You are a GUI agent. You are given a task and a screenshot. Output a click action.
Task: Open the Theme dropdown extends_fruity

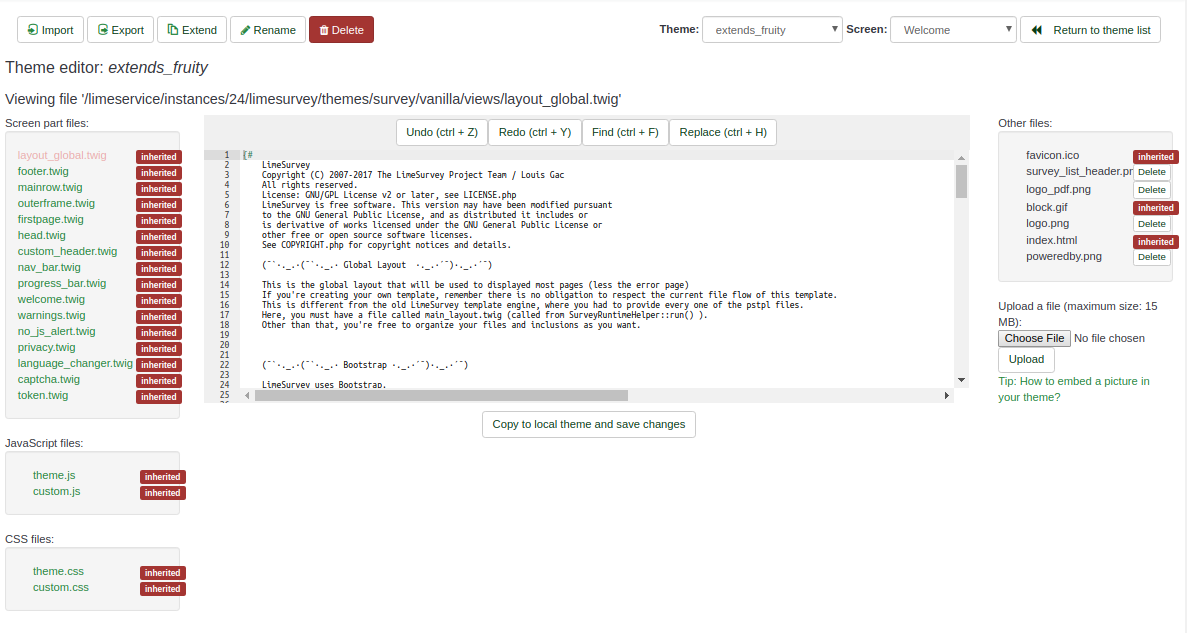(x=772, y=30)
